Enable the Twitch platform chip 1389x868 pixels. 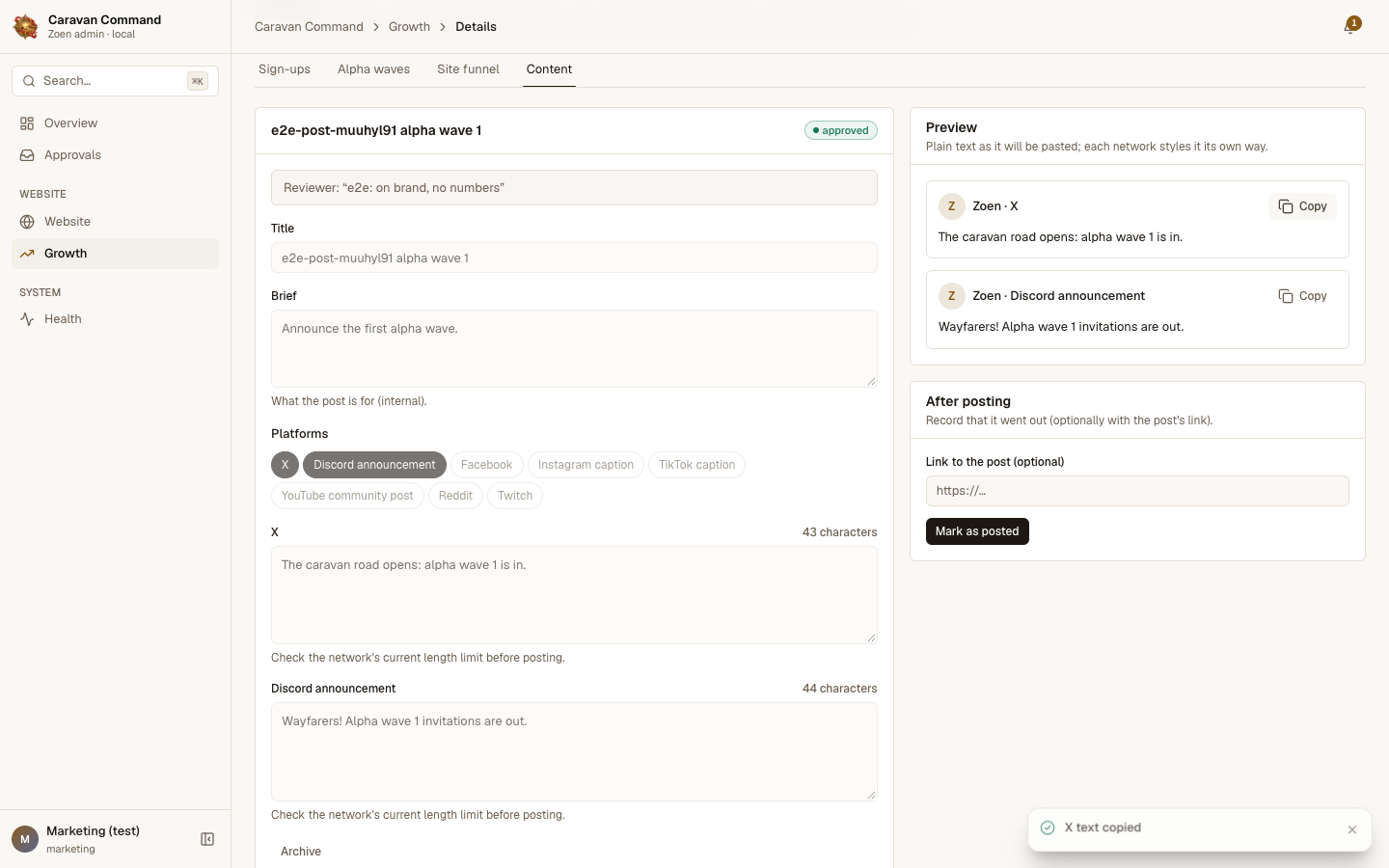[x=515, y=496]
